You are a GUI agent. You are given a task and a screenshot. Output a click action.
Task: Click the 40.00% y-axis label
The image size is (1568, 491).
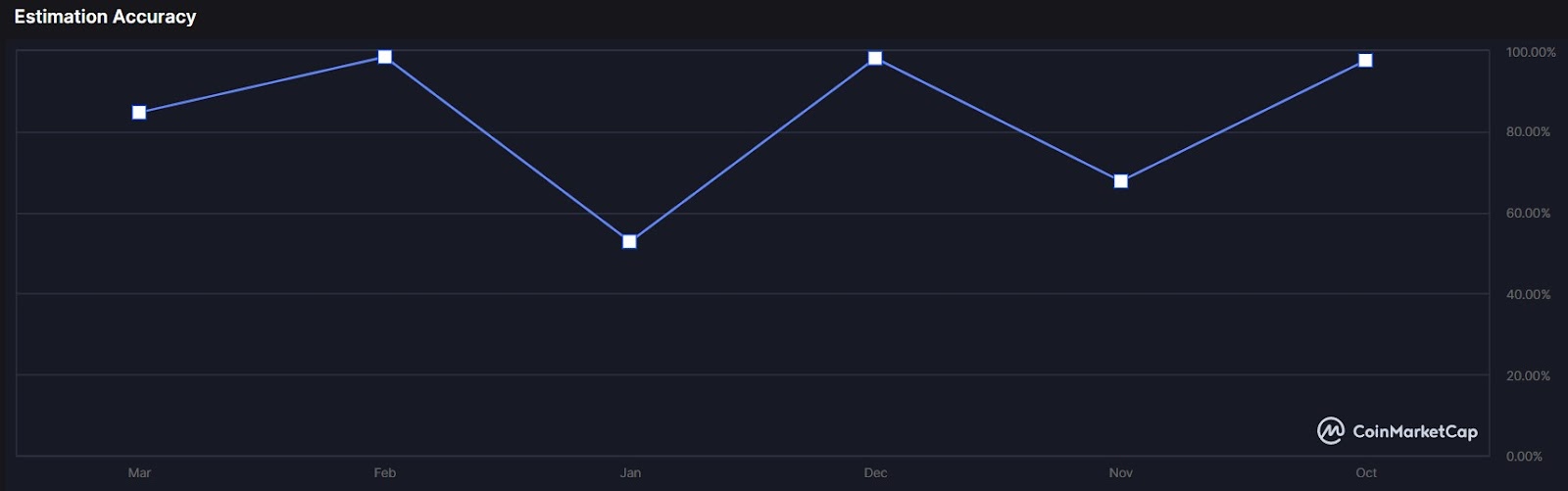(x=1528, y=294)
